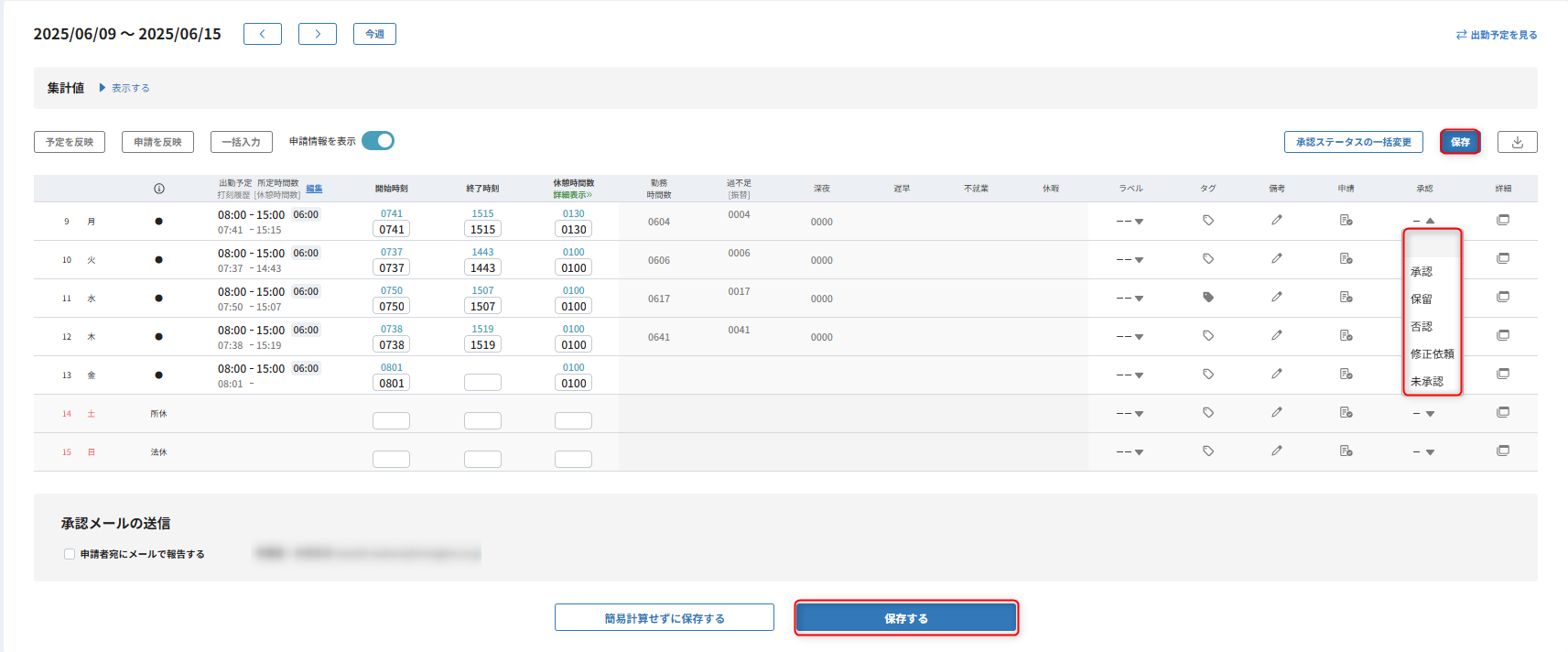
Task: Open tag icon for Saturday row 14
Action: pyautogui.click(x=1208, y=412)
